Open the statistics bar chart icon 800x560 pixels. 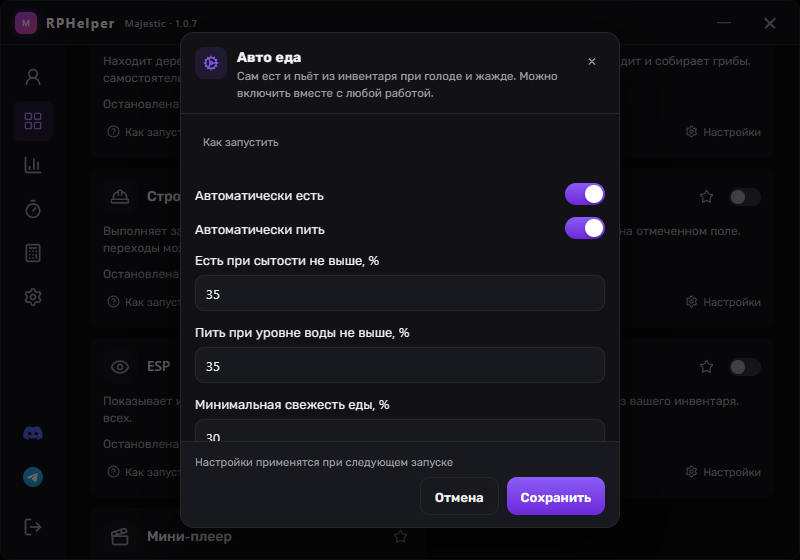(33, 165)
